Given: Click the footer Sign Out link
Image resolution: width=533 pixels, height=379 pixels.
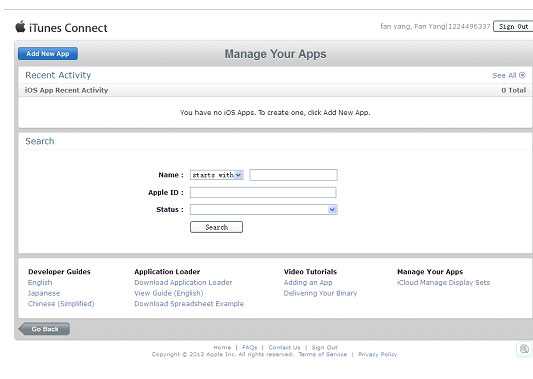Looking at the screenshot, I should click(x=325, y=347).
